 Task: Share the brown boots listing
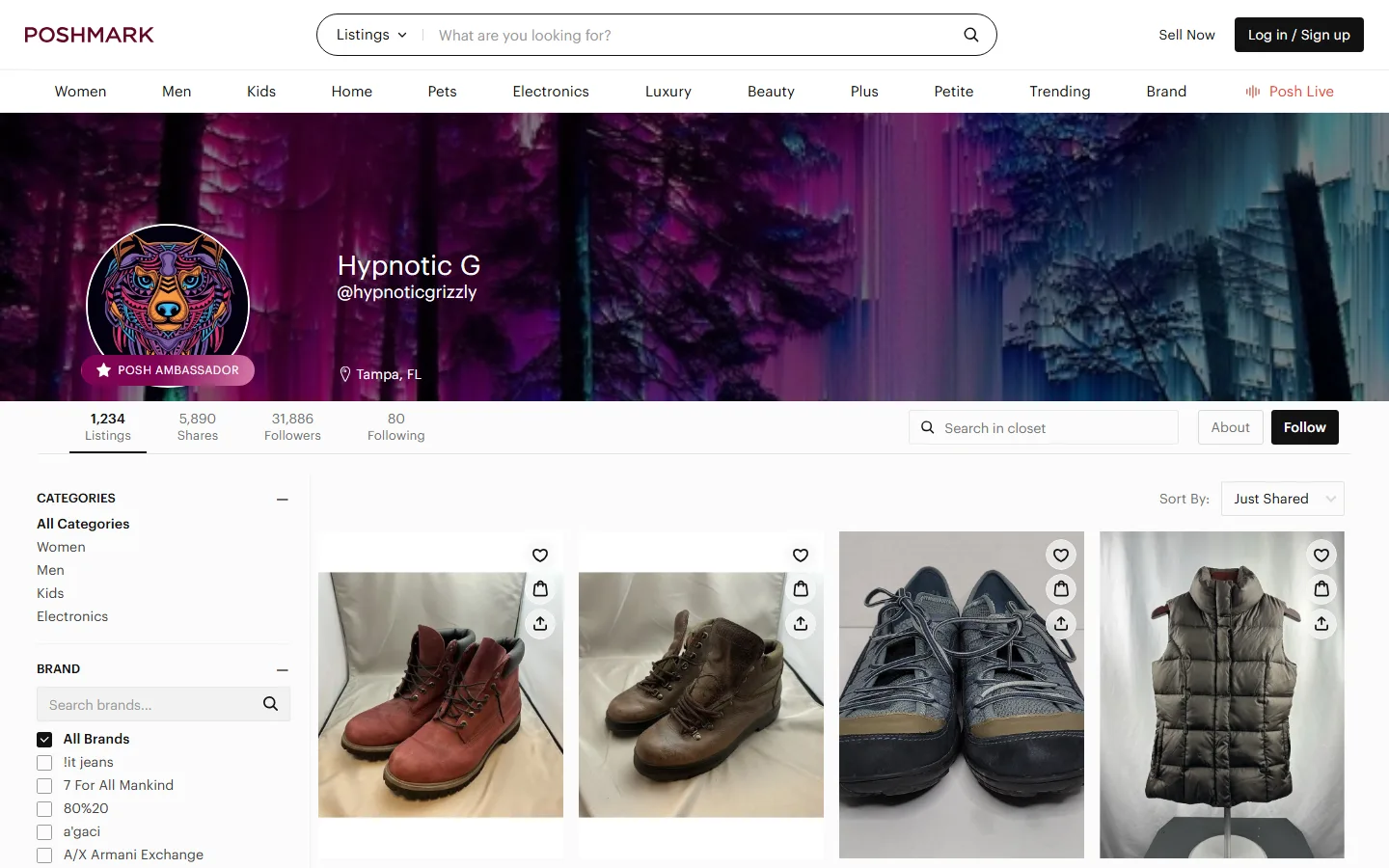(x=801, y=624)
